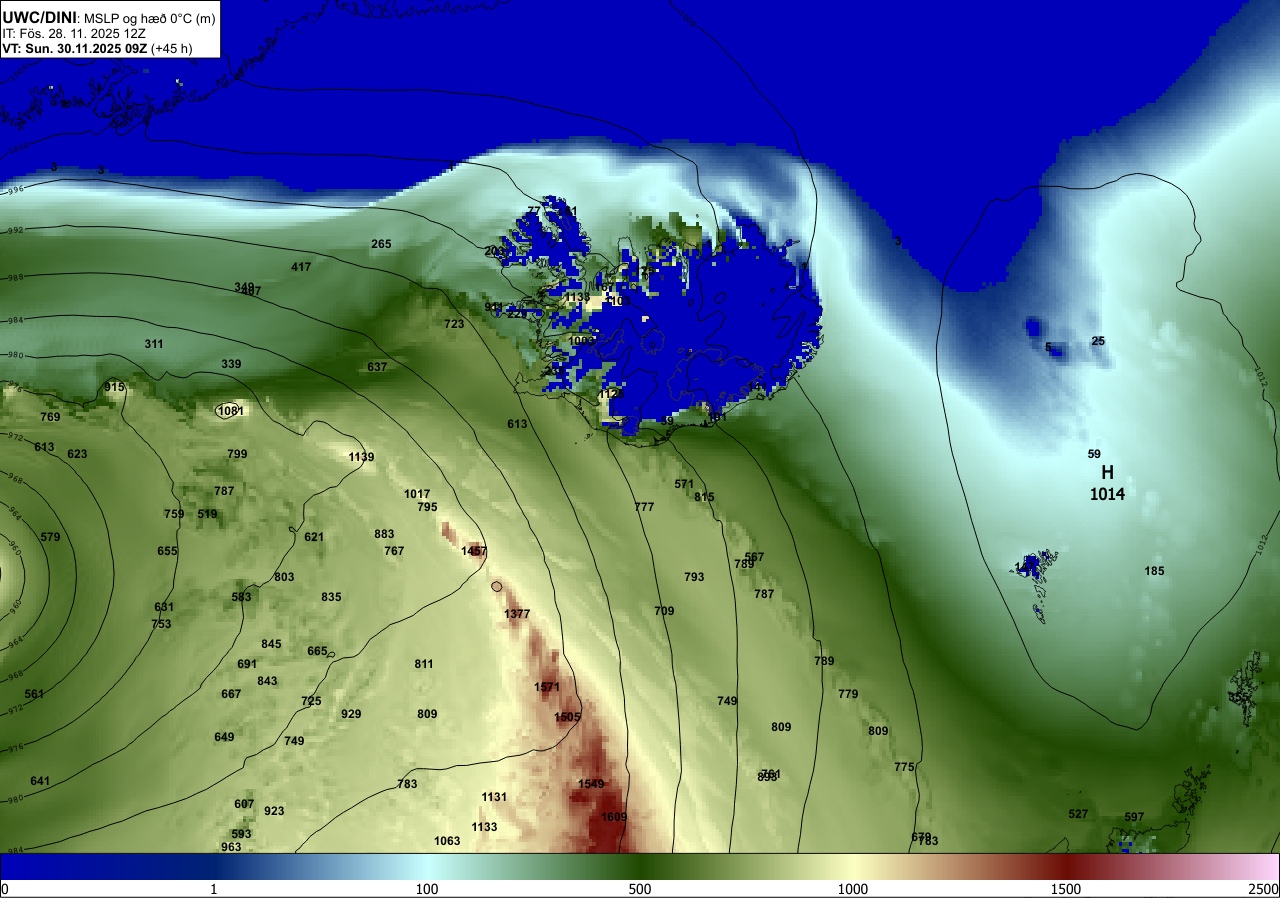The width and height of the screenshot is (1280, 898).
Task: Click the 579 value near the low center
Action: (50, 537)
